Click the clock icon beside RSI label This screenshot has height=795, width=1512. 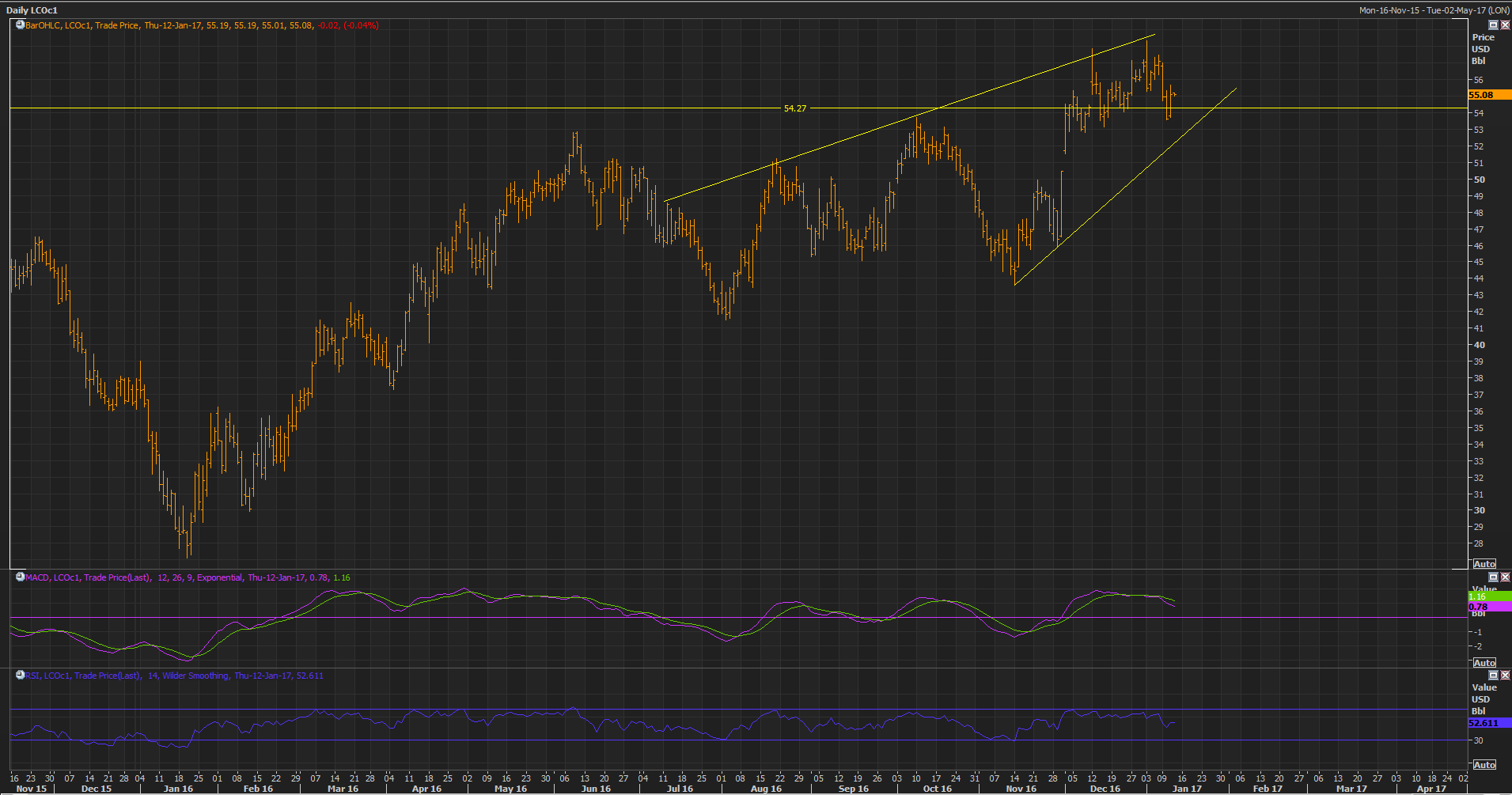[x=21, y=676]
